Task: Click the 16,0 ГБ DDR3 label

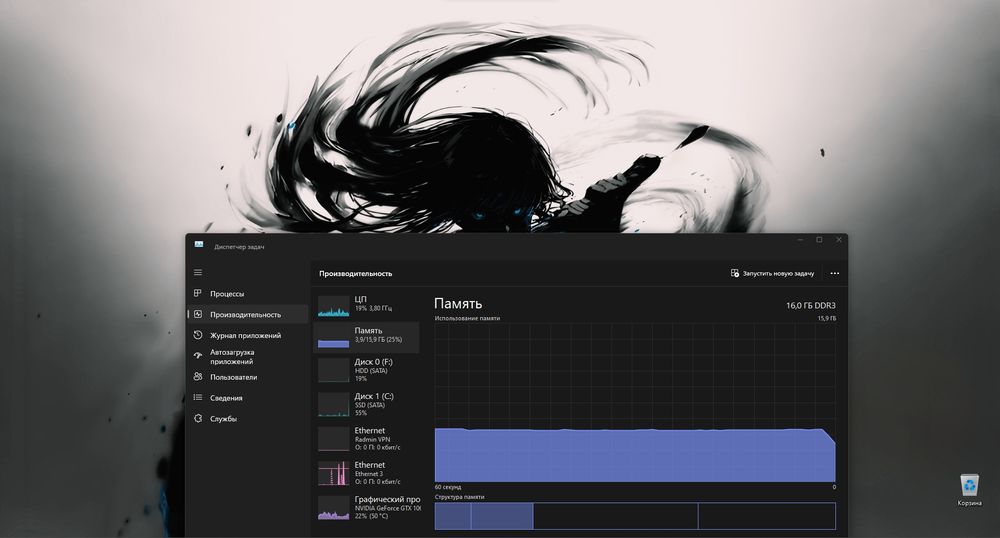Action: point(811,306)
